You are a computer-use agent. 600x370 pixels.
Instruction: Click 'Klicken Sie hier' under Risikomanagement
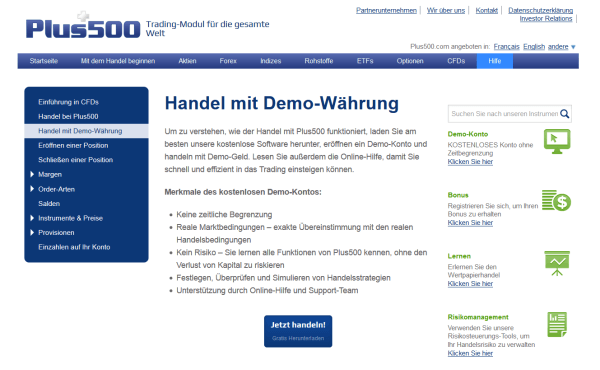click(x=470, y=353)
